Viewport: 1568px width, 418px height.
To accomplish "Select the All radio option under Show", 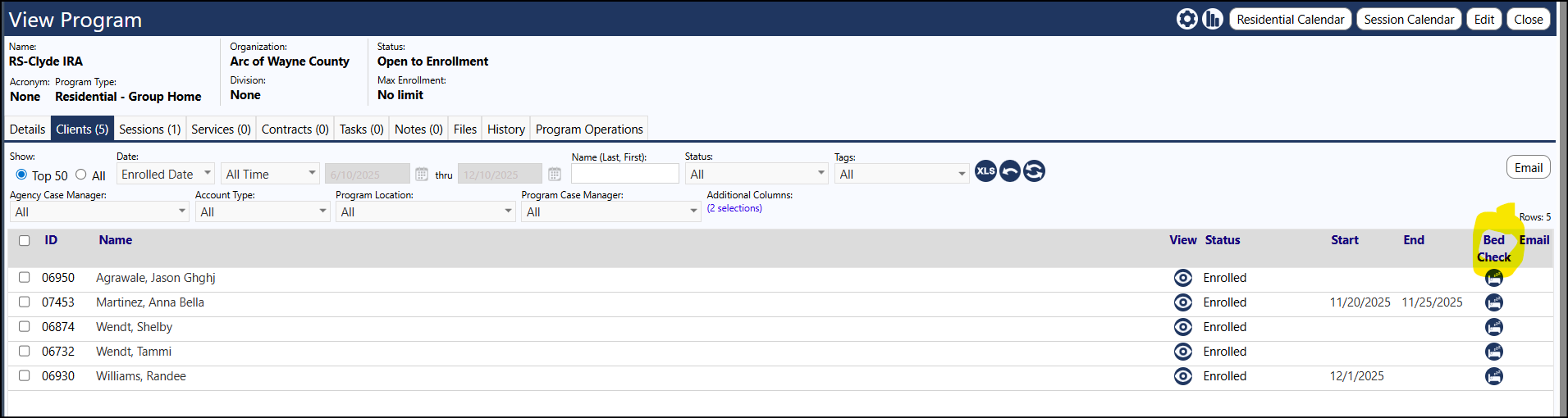I will coord(80,175).
